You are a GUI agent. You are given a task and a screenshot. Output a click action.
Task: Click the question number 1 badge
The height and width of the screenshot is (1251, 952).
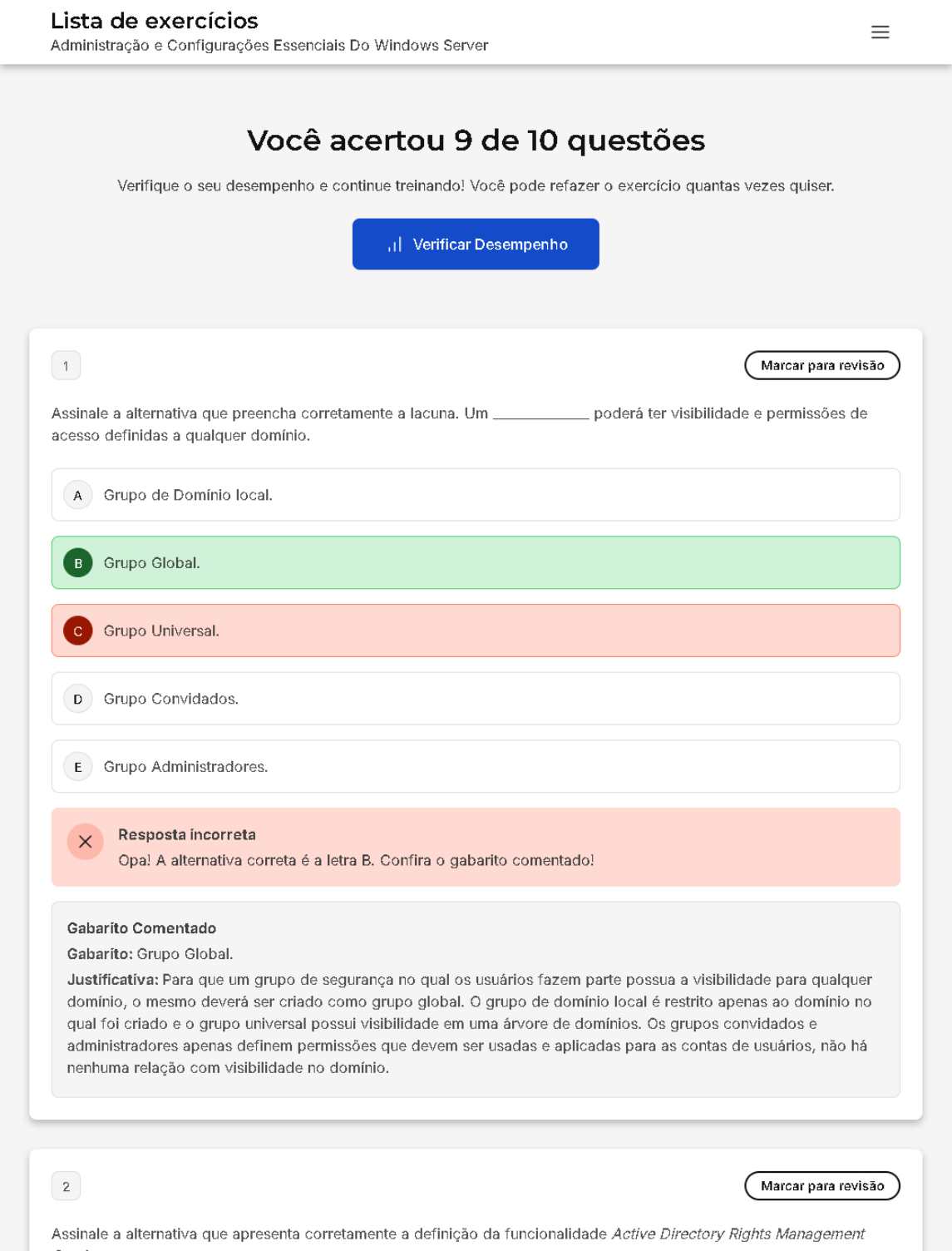pyautogui.click(x=66, y=366)
